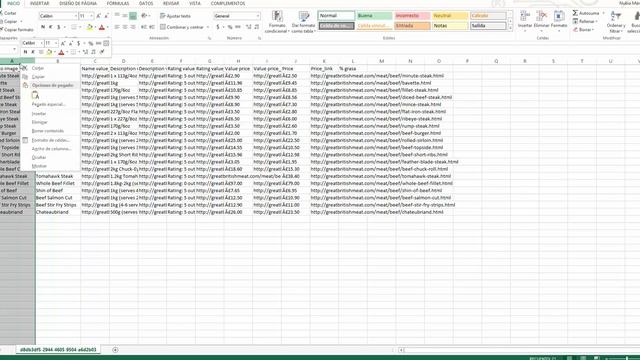Click the ribbon fill color bucket icon
Viewport: 640px width, 360px height.
(89, 27)
